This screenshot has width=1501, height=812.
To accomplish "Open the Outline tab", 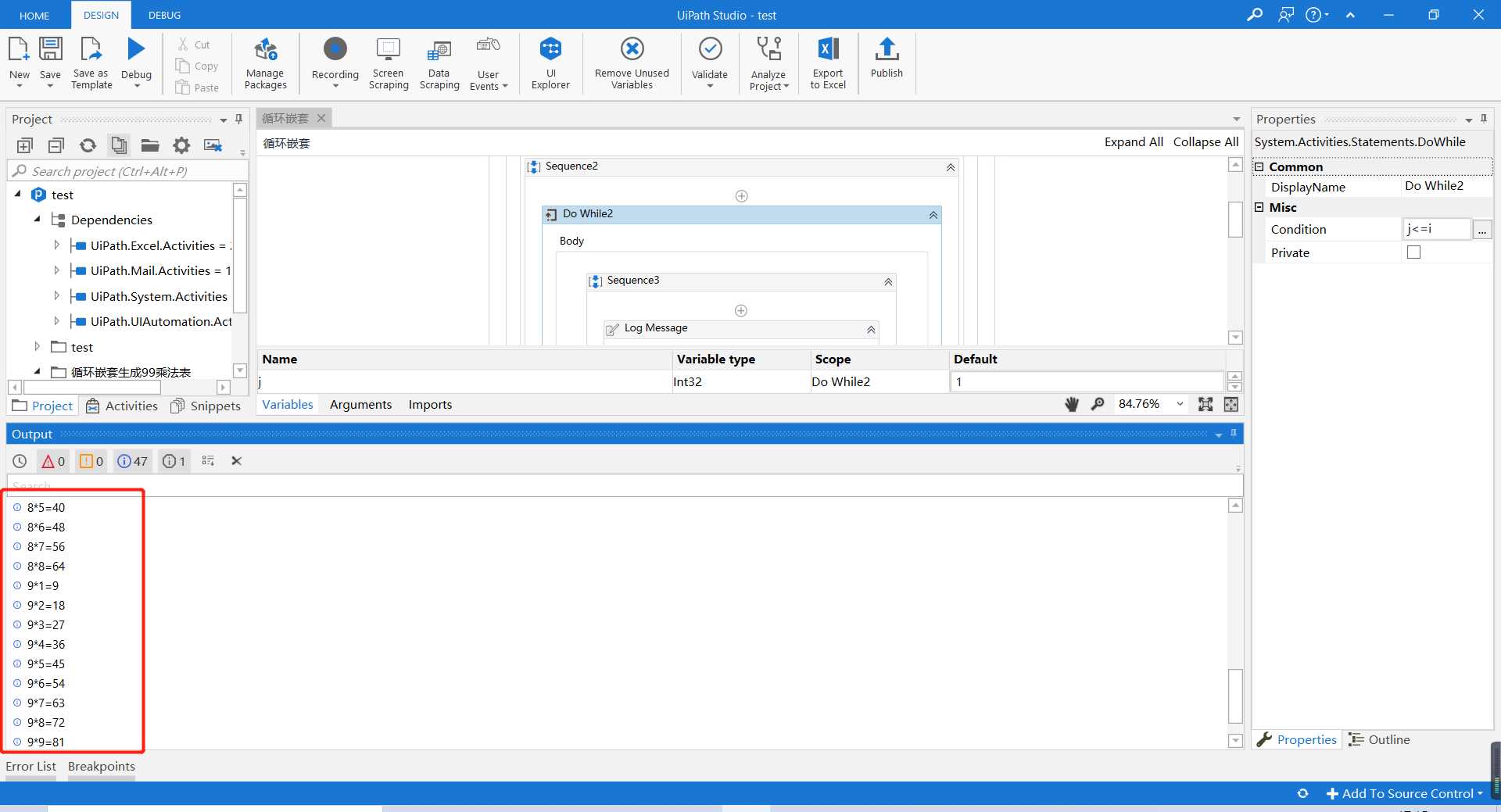I will pyautogui.click(x=1379, y=739).
